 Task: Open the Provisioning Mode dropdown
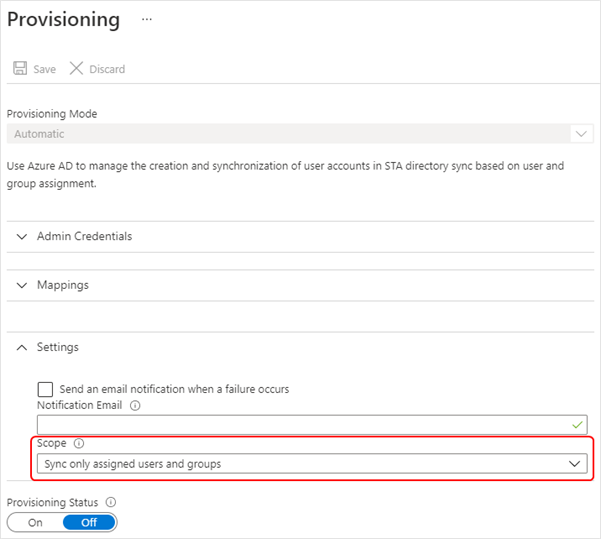pyautogui.click(x=300, y=134)
